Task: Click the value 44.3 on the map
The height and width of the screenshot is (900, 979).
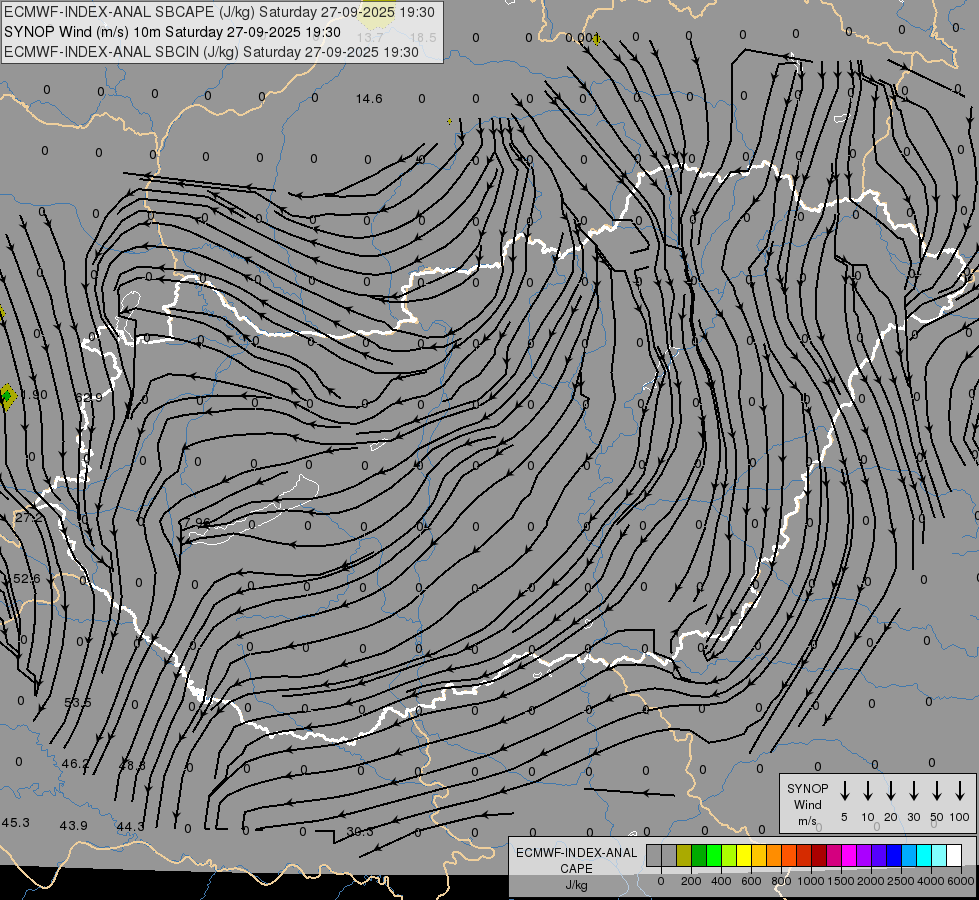Action: [x=130, y=826]
